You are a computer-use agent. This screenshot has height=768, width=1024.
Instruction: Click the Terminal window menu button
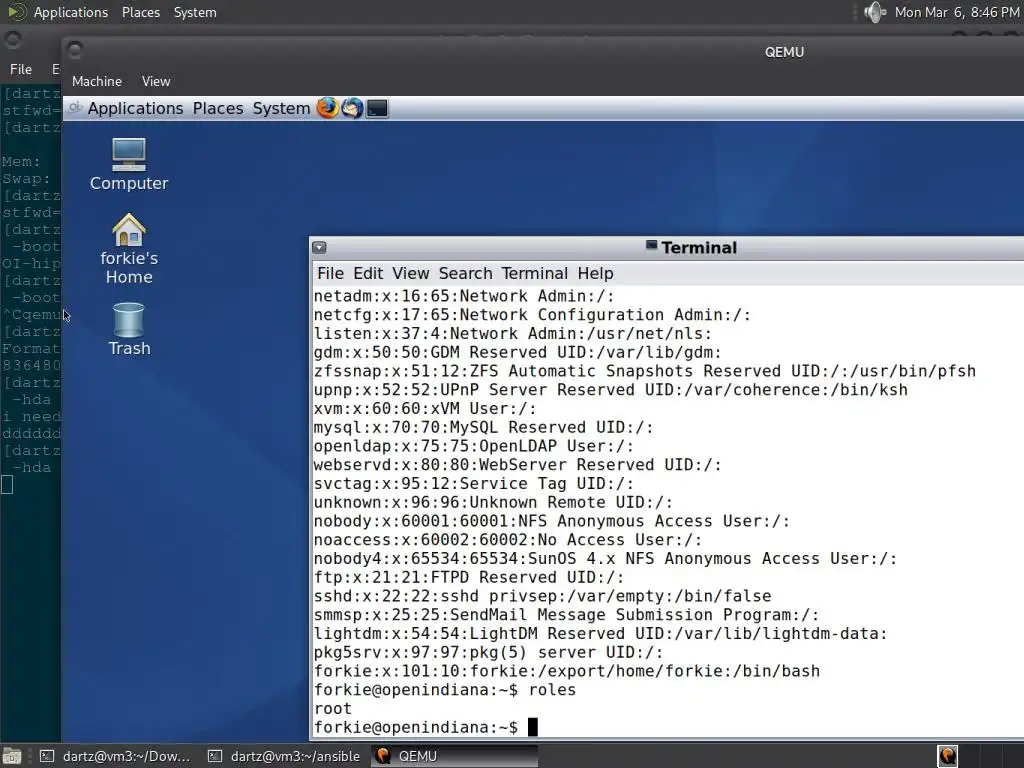tap(319, 248)
